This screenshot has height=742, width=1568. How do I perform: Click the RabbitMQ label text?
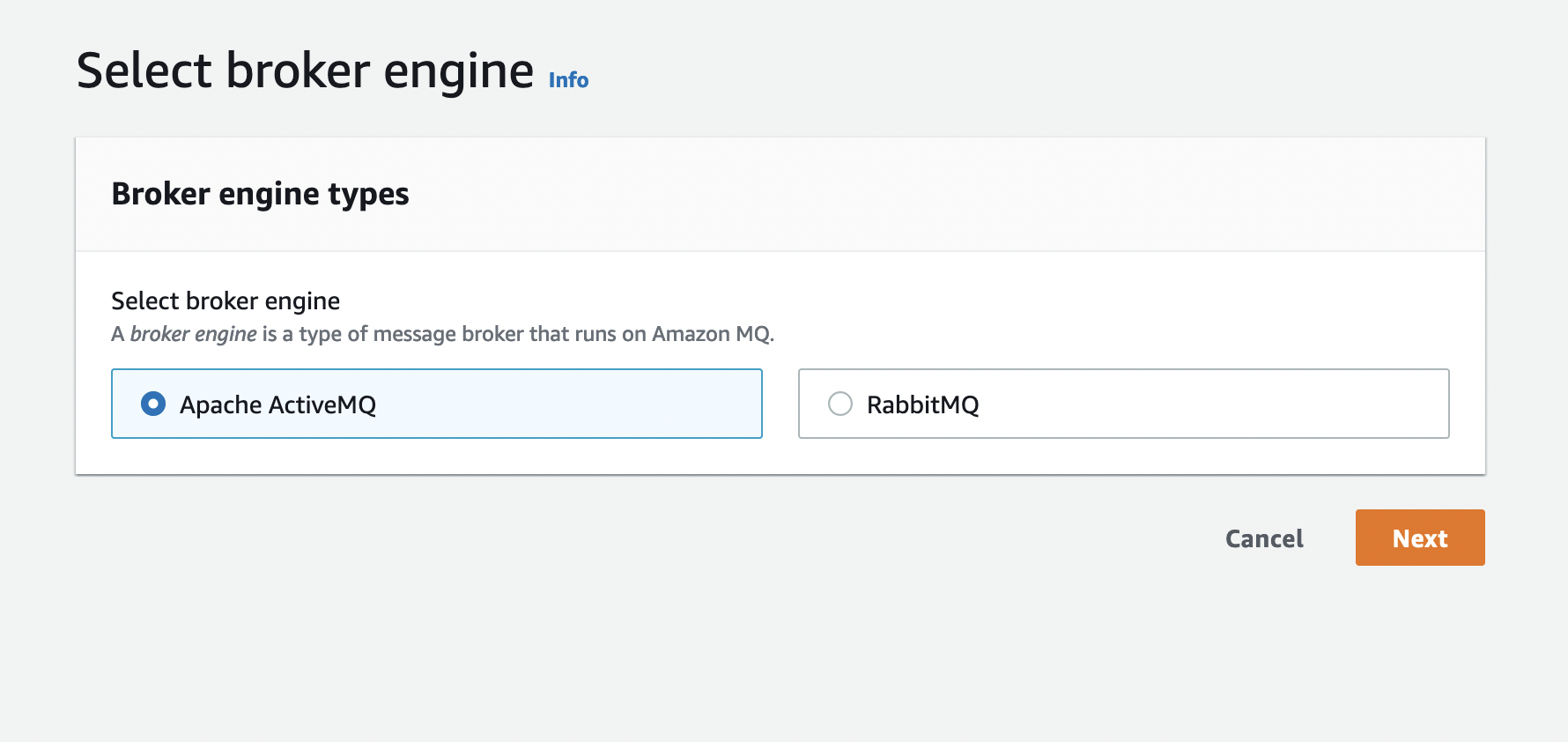[922, 404]
